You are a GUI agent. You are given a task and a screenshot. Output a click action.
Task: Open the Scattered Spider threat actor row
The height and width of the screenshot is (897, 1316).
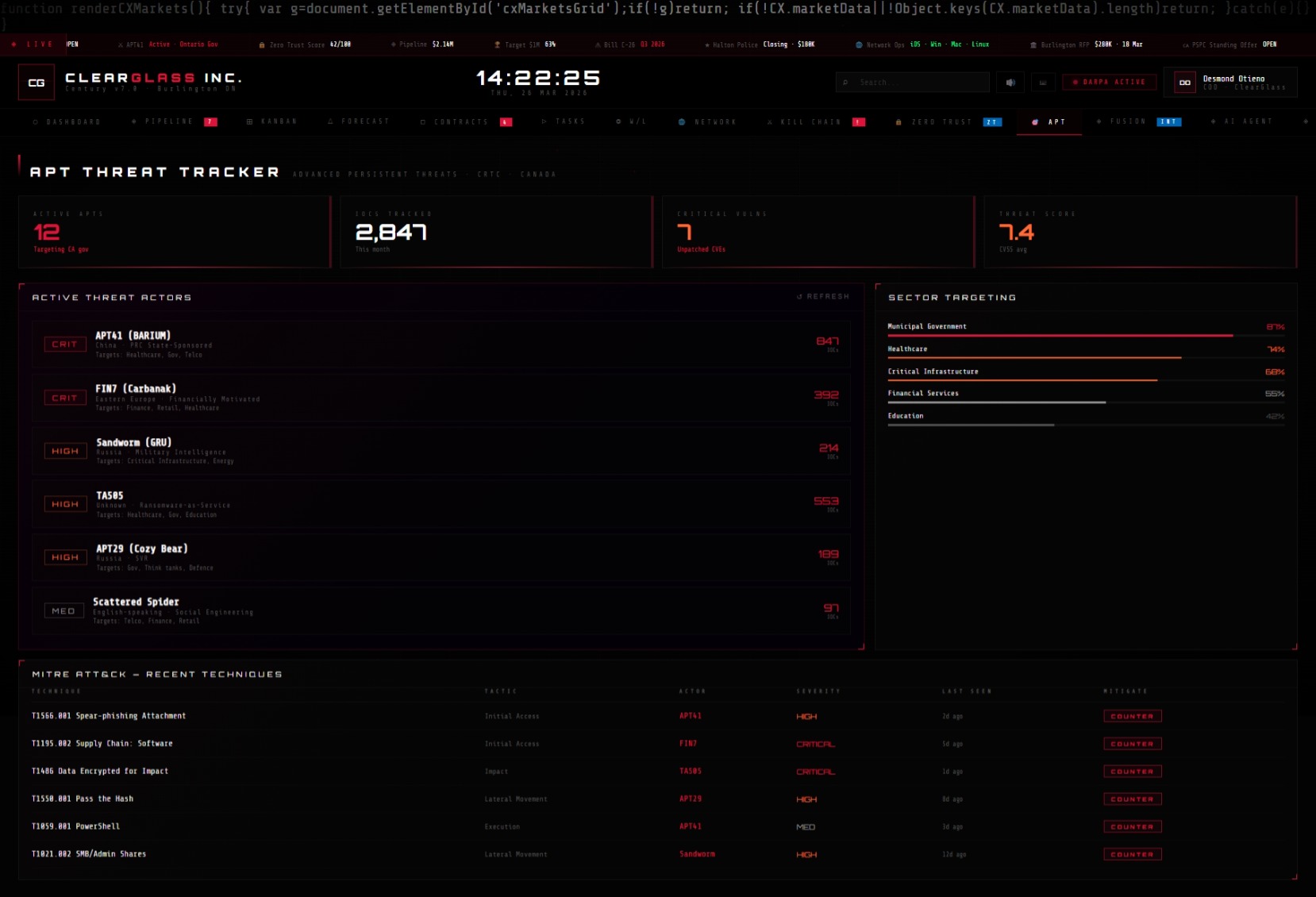tap(441, 610)
